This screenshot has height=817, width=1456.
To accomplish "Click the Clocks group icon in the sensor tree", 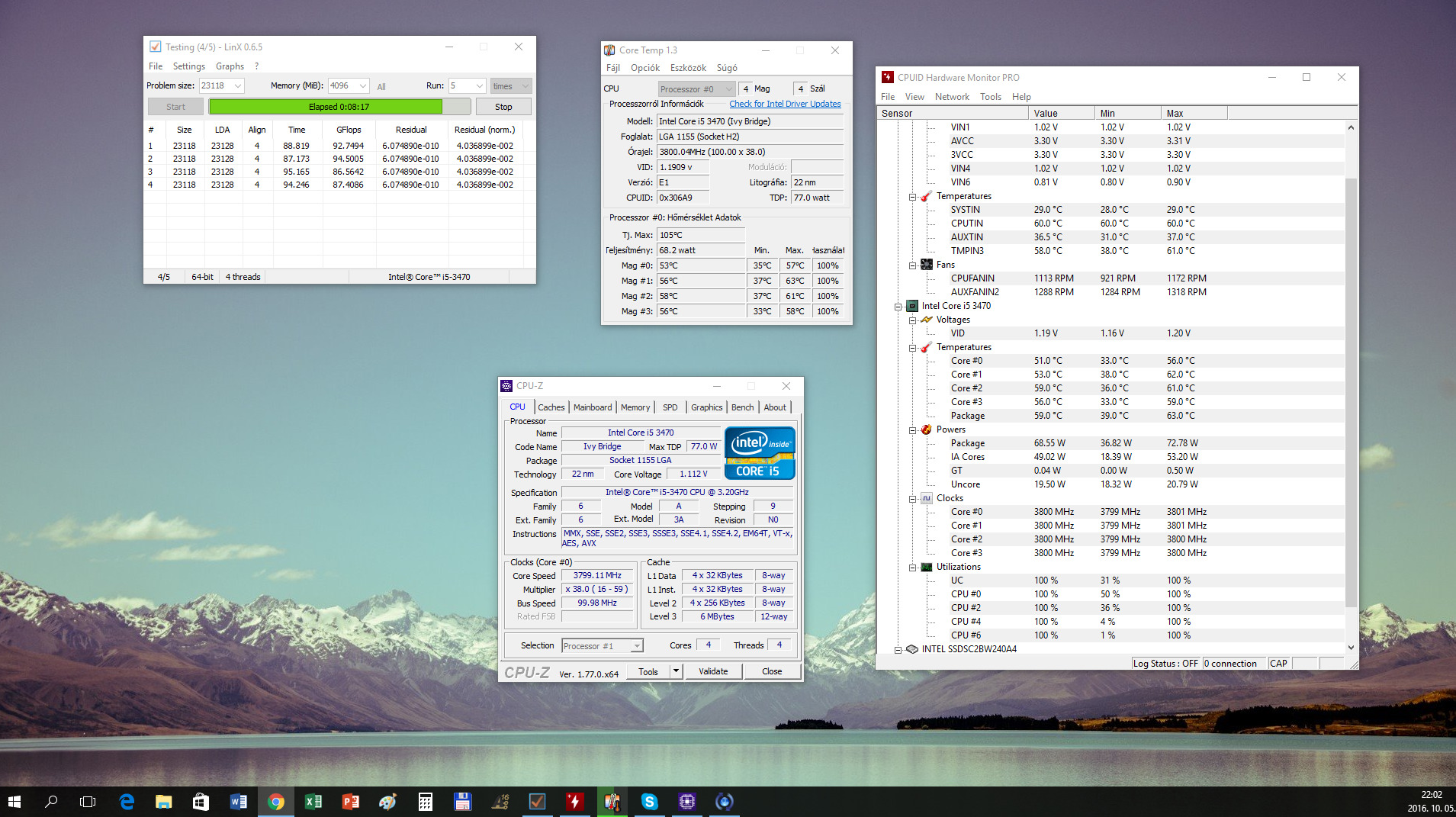I will pyautogui.click(x=926, y=498).
